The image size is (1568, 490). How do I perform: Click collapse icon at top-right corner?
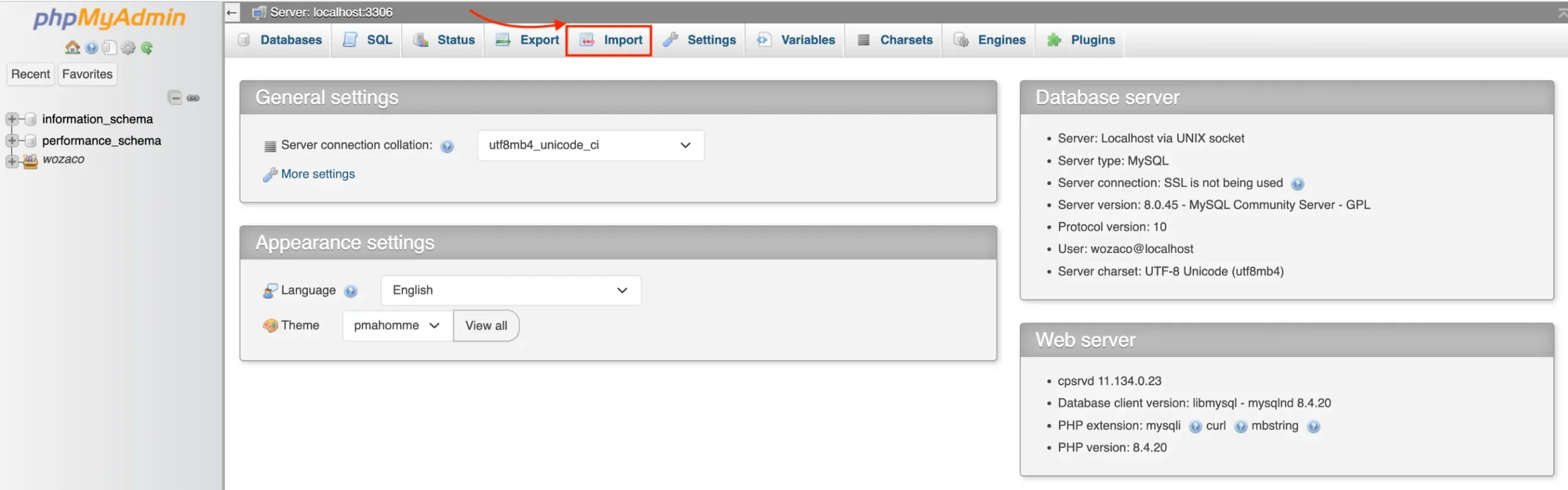[1562, 12]
